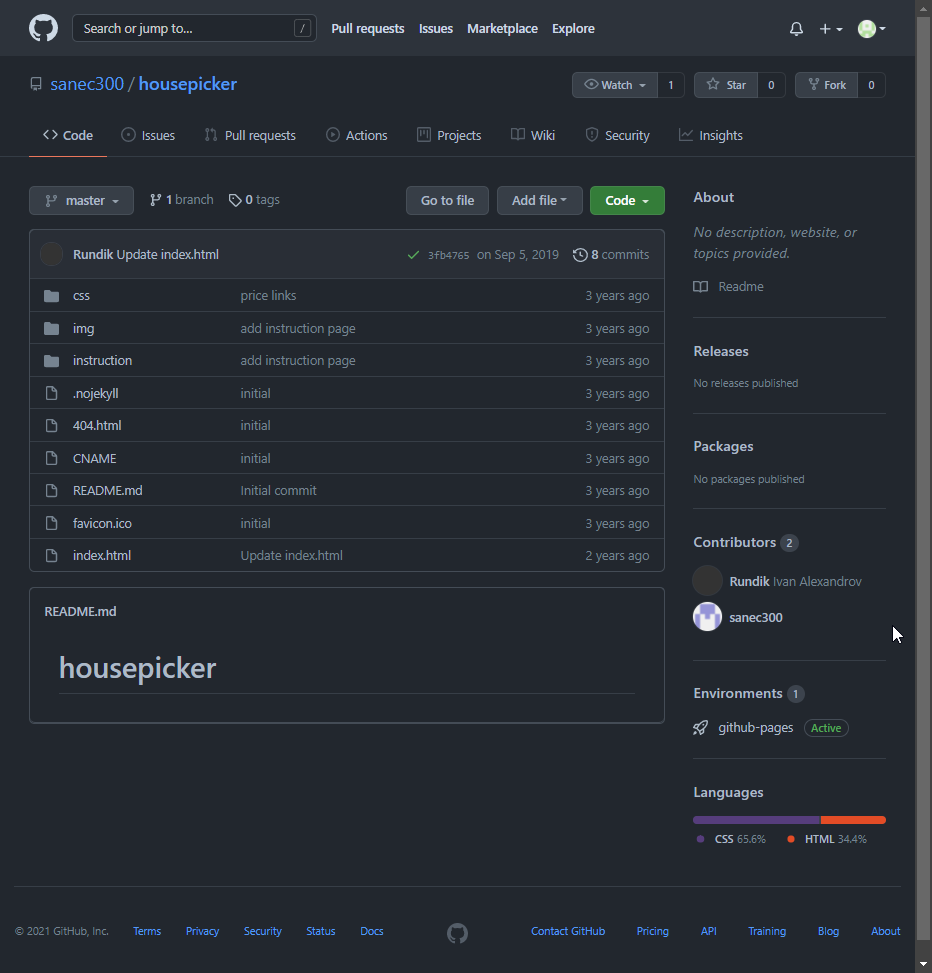
Task: Open the Initial commit message link
Action: point(279,490)
